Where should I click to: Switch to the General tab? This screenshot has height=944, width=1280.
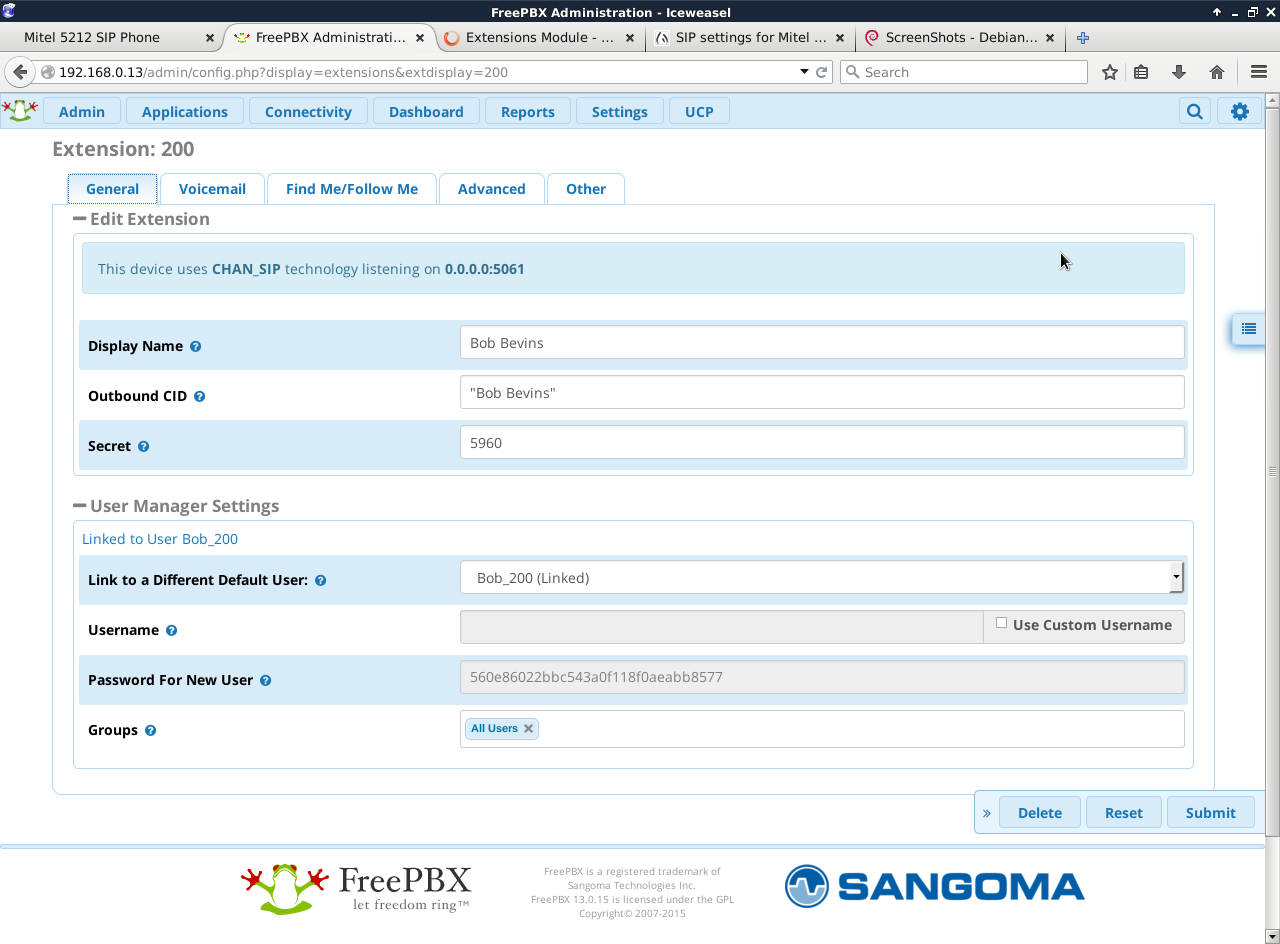112,189
